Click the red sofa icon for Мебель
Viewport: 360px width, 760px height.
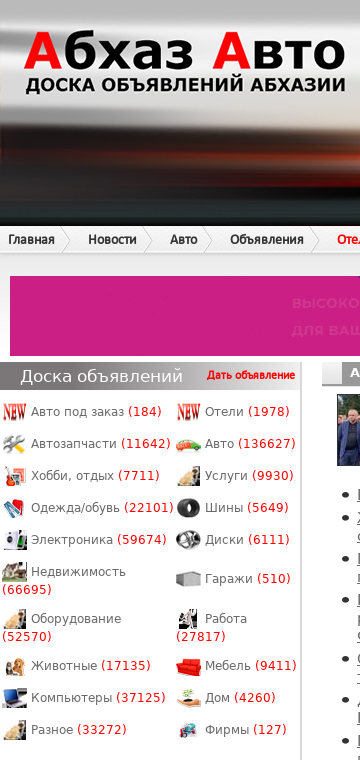188,666
